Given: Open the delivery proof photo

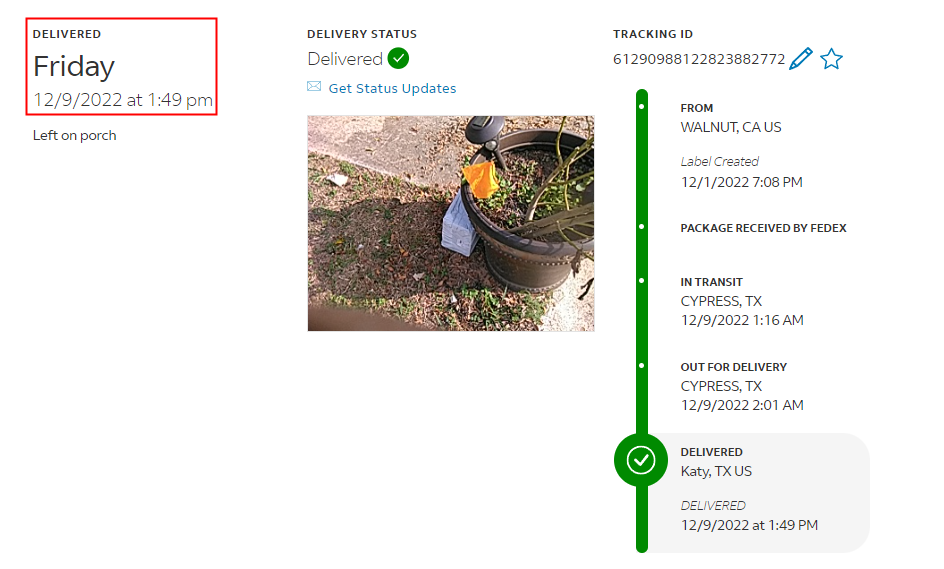Looking at the screenshot, I should [x=451, y=223].
